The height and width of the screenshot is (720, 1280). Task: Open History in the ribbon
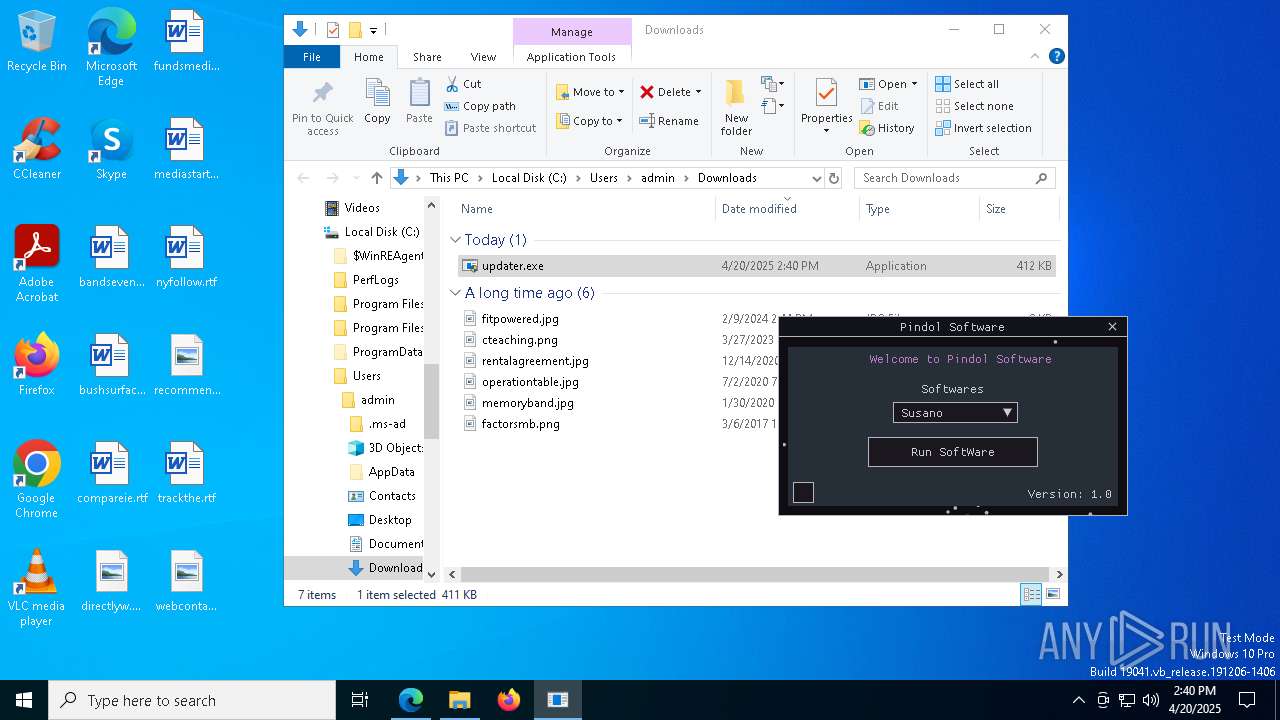(887, 128)
